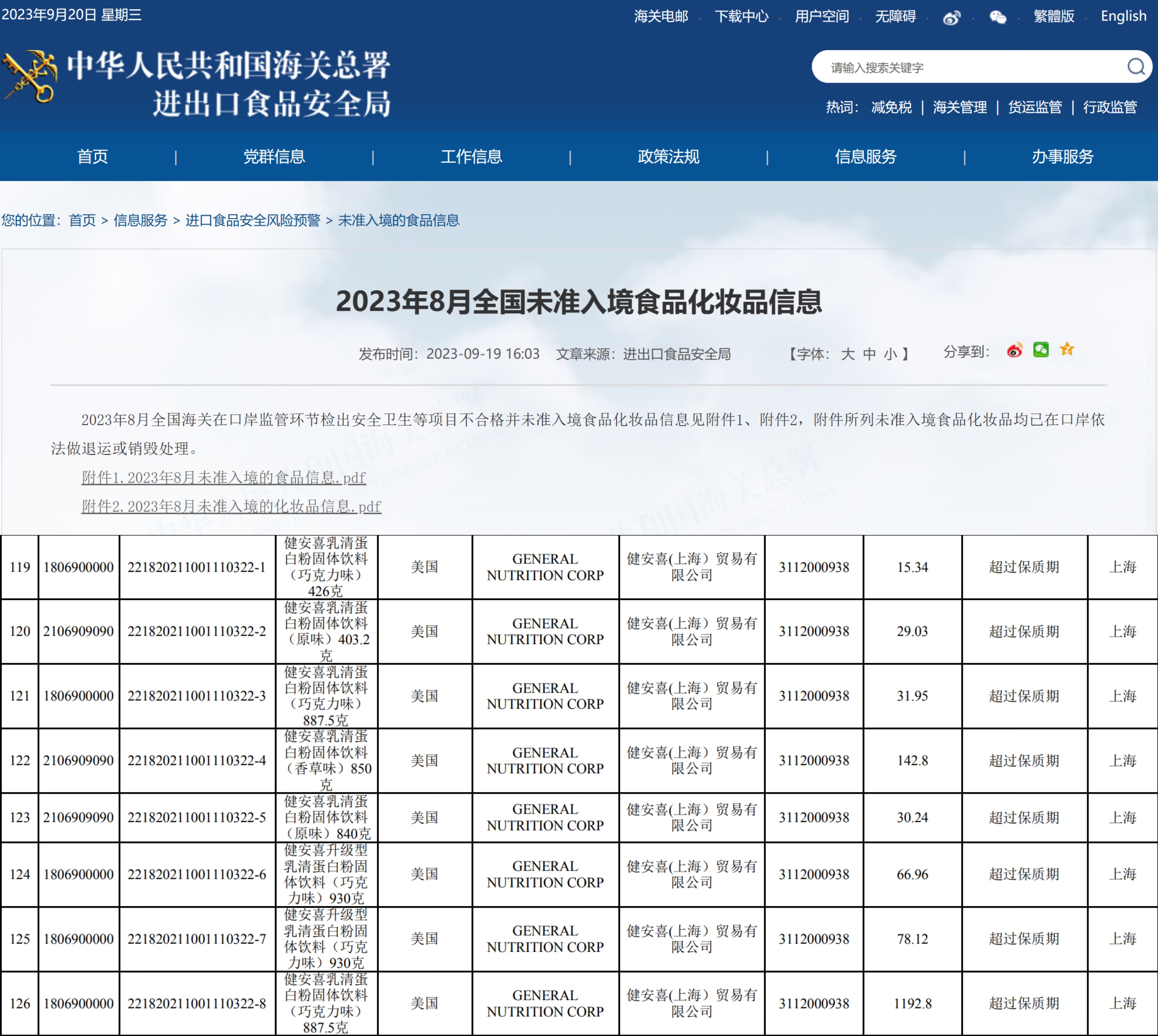Click the date 2023年9月20日 星期三
The image size is (1158, 1036).
[72, 15]
